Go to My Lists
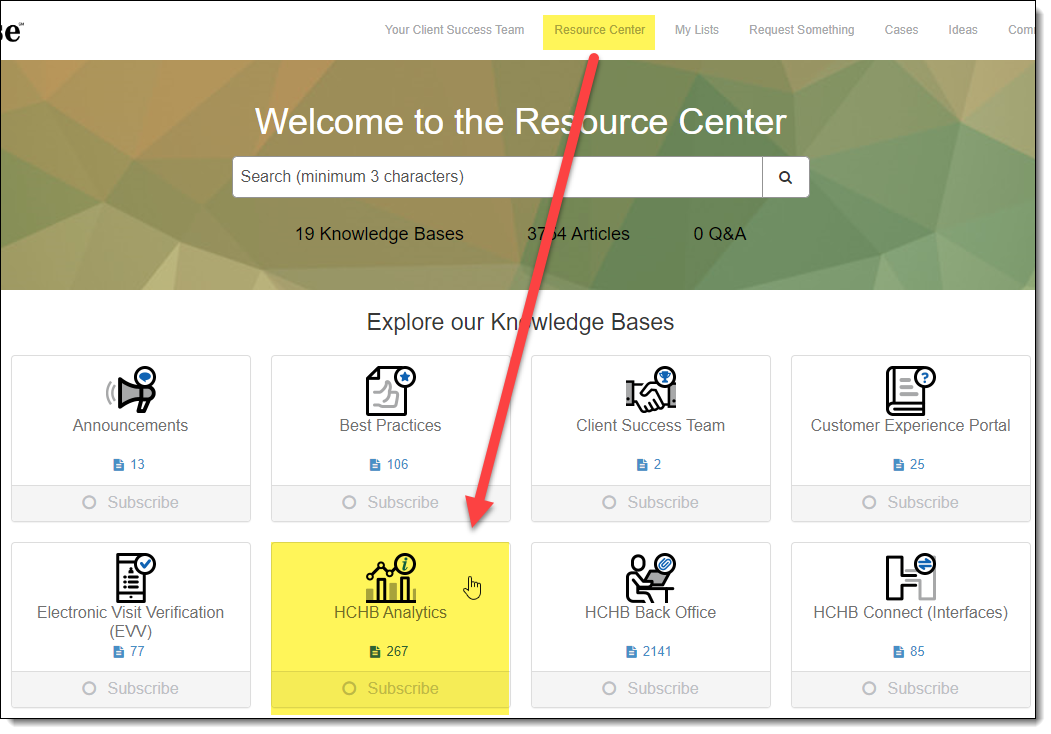 pos(696,30)
